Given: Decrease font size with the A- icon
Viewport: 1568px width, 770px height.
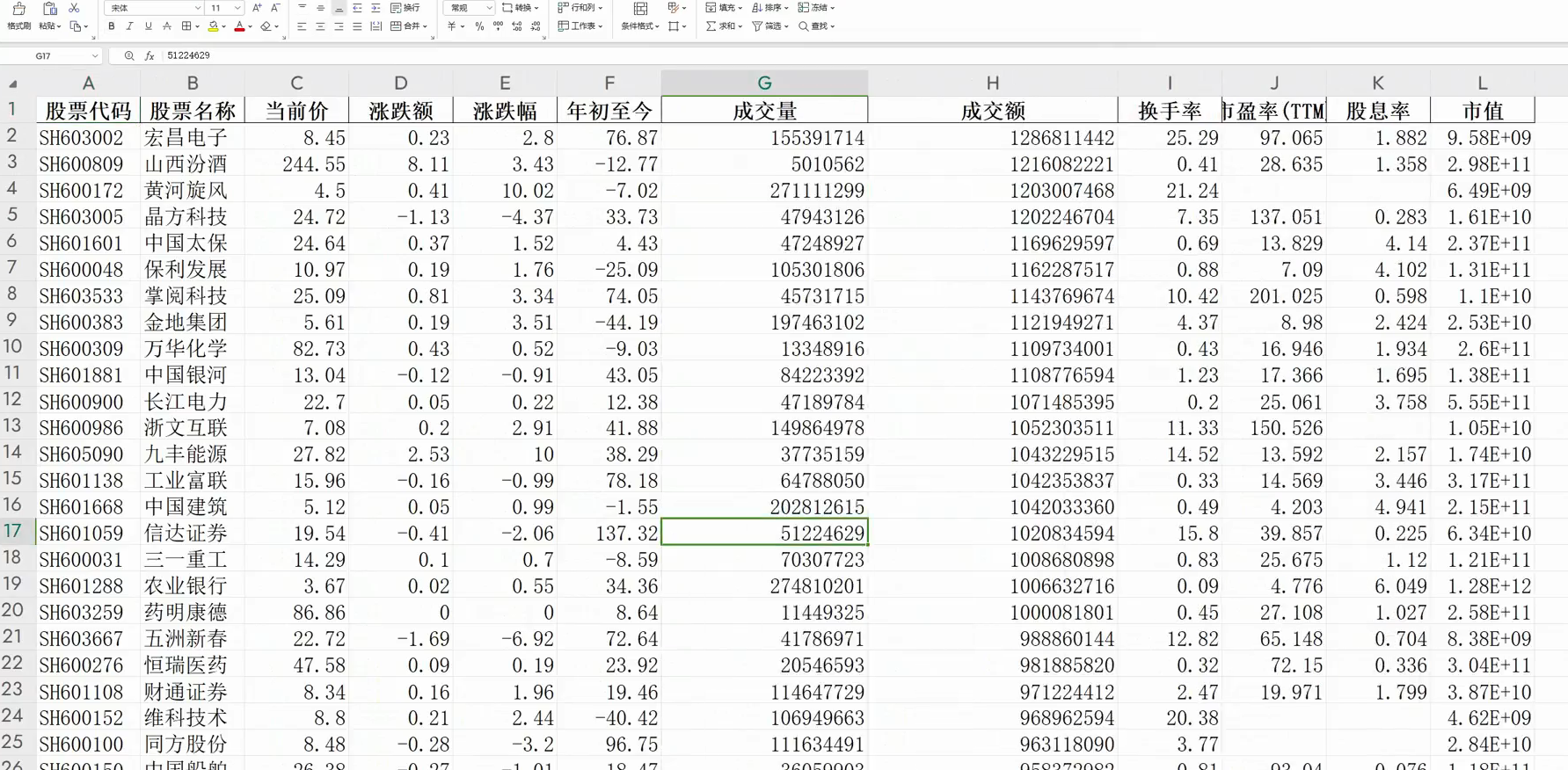Looking at the screenshot, I should coord(275,8).
